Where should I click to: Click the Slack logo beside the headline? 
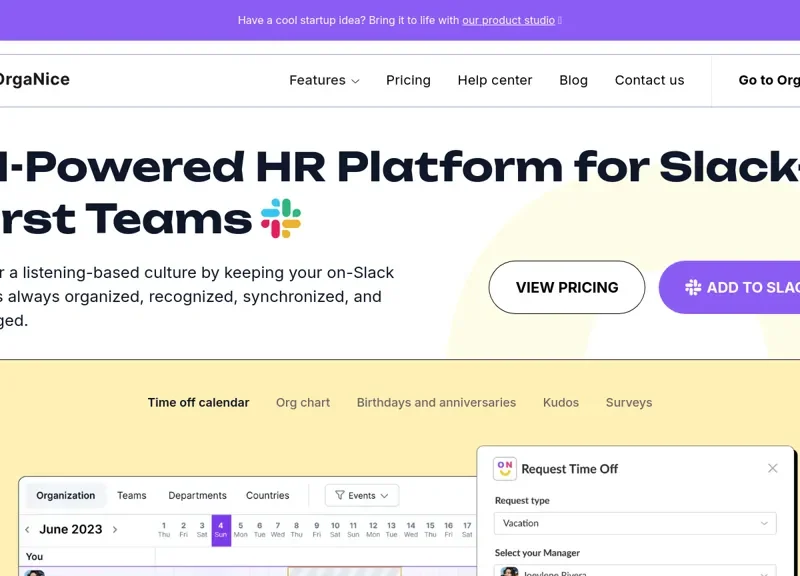tap(281, 218)
